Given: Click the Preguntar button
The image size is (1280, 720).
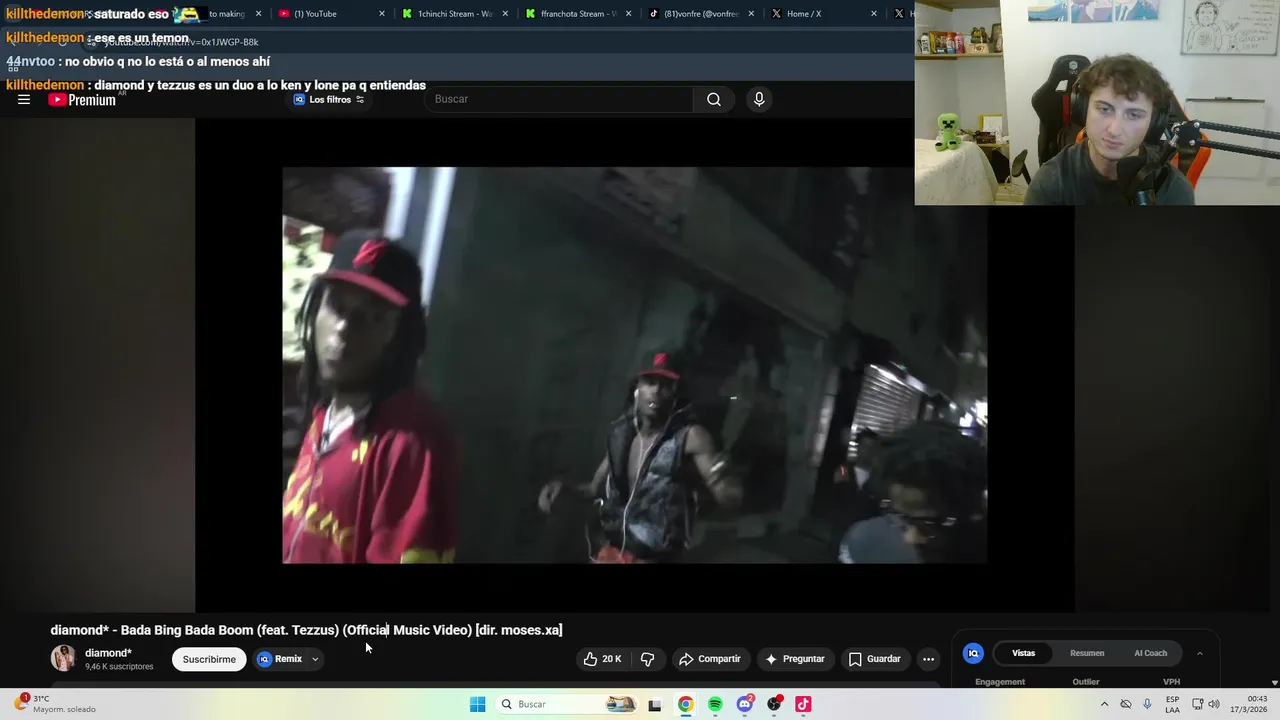Looking at the screenshot, I should (x=795, y=659).
